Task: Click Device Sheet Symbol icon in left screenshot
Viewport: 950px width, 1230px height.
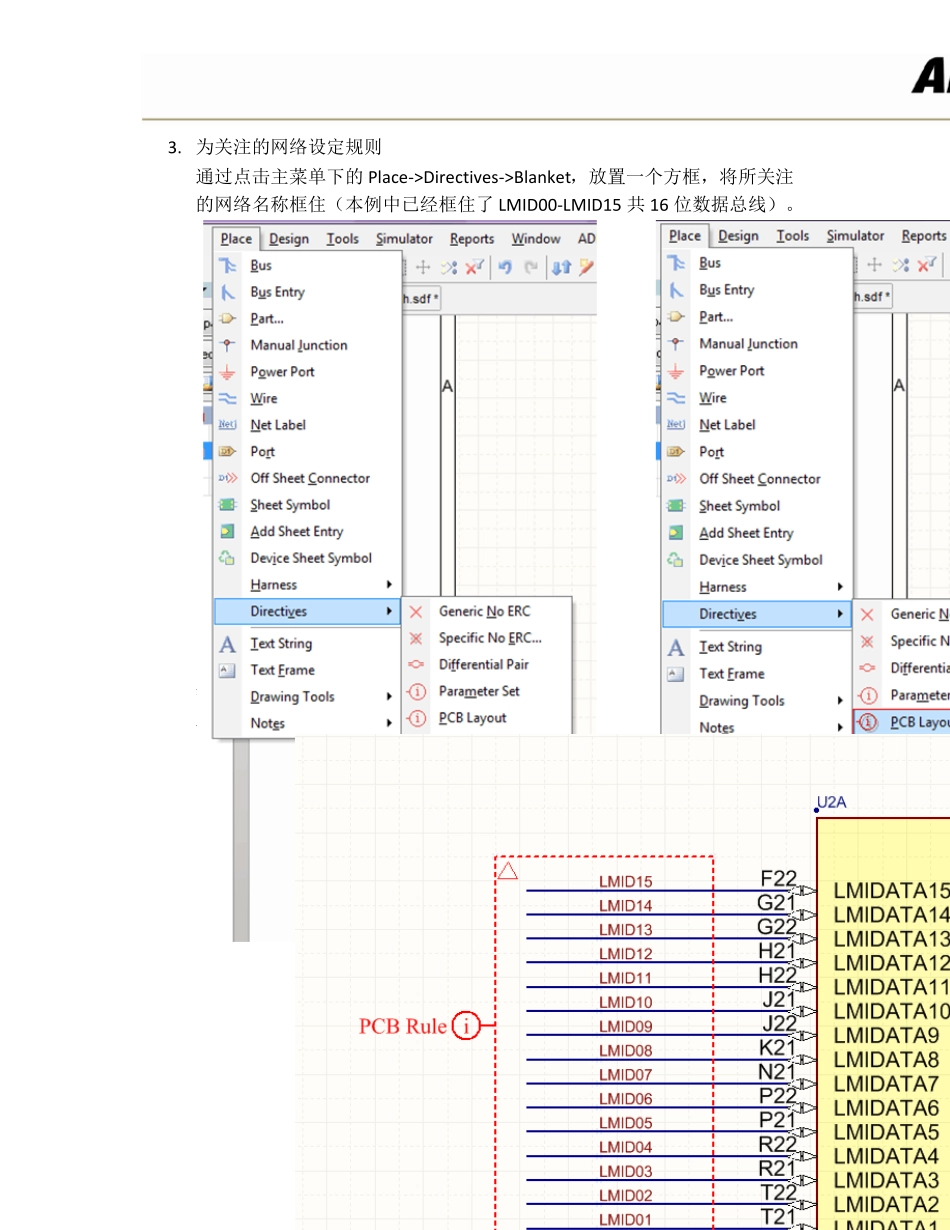Action: (228, 558)
